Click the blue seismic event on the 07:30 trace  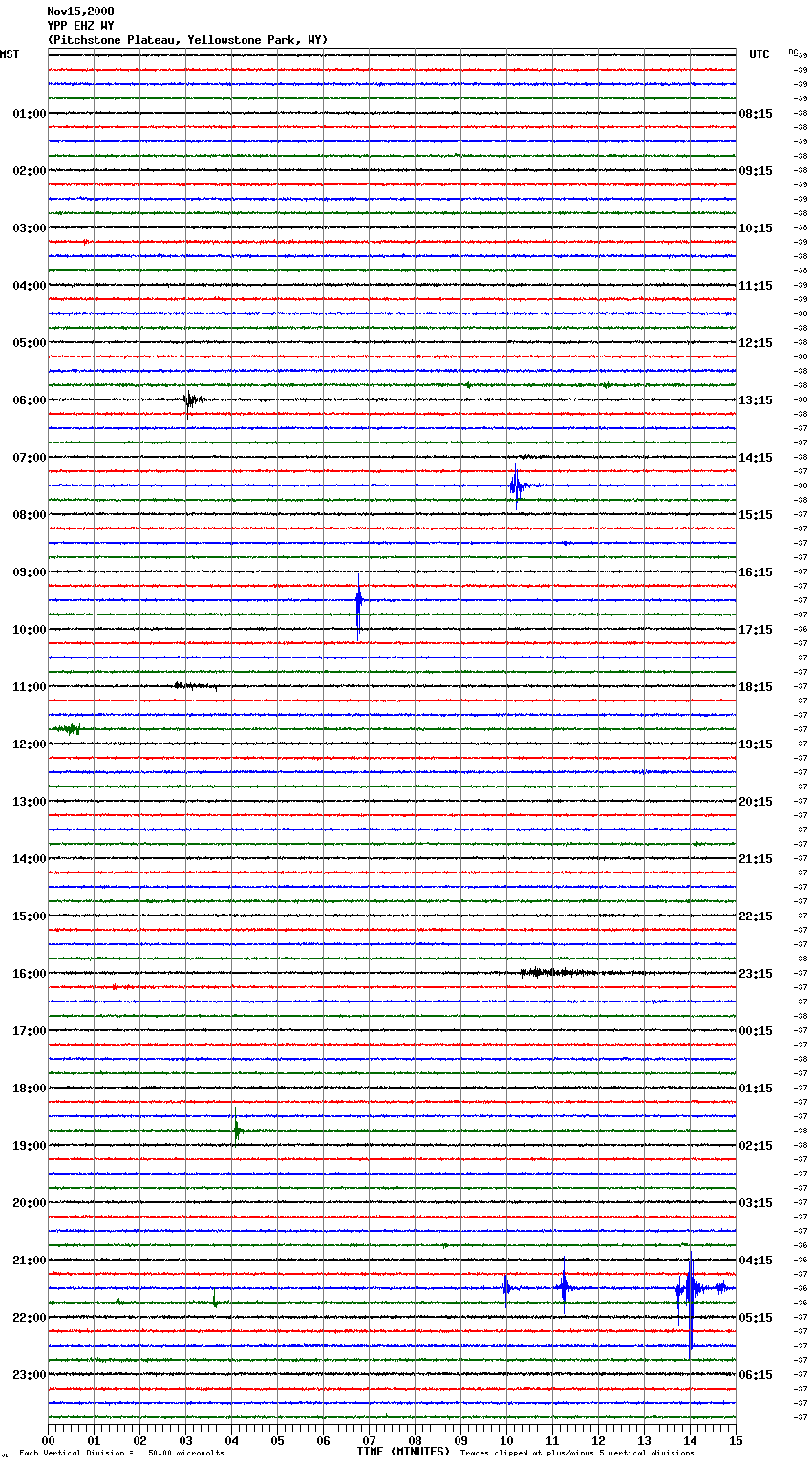[x=517, y=485]
